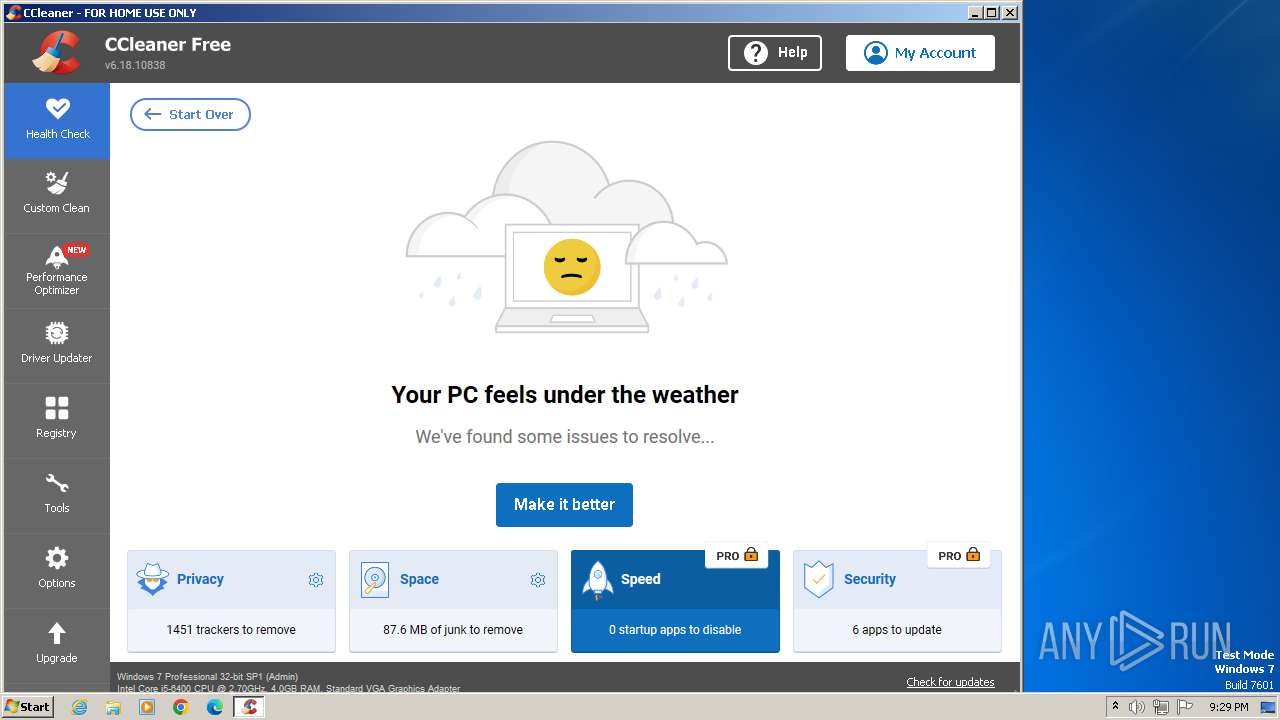
Task: Open the Tools section
Action: (x=57, y=495)
